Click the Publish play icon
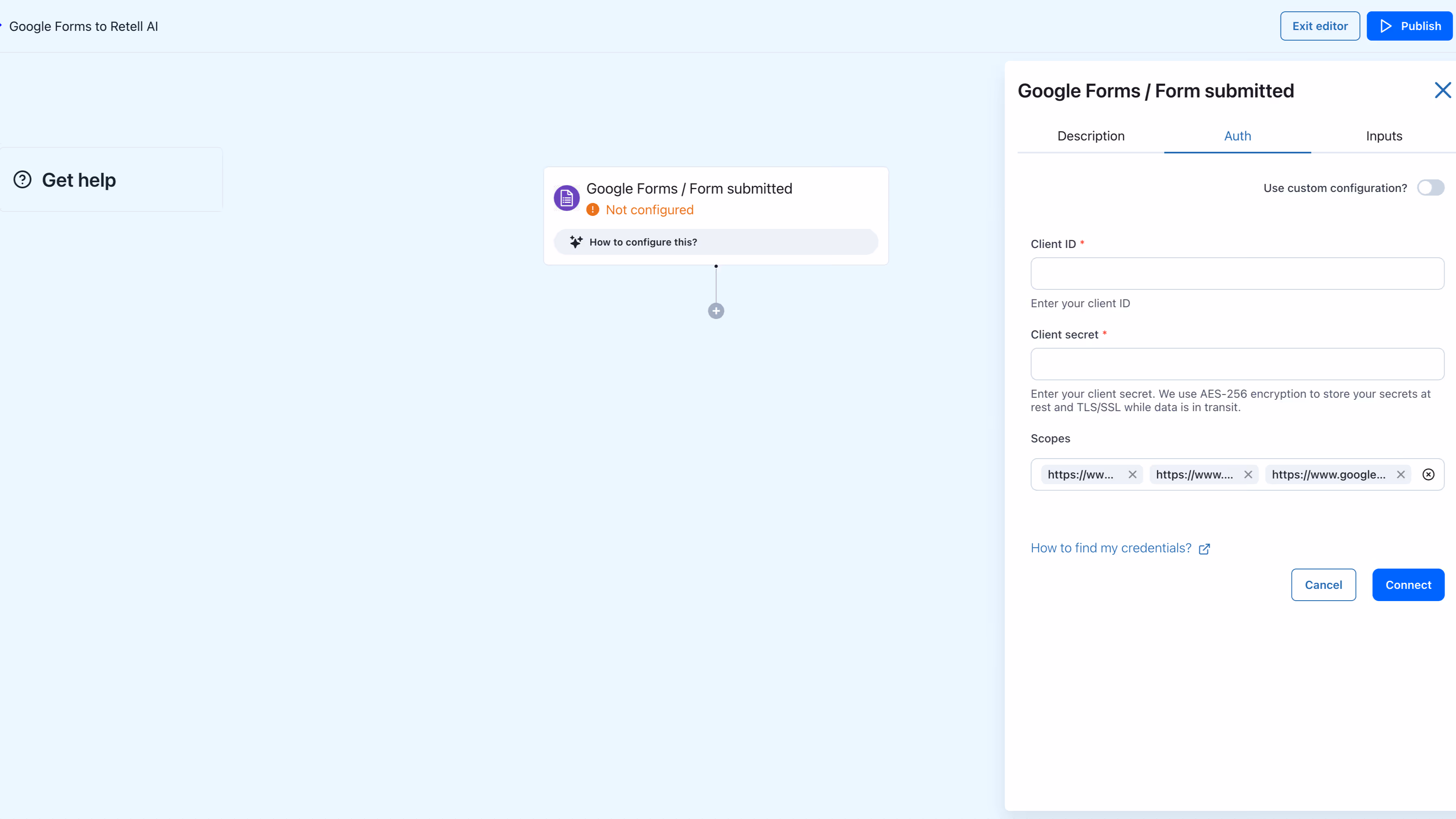The image size is (1456, 819). point(1386,26)
